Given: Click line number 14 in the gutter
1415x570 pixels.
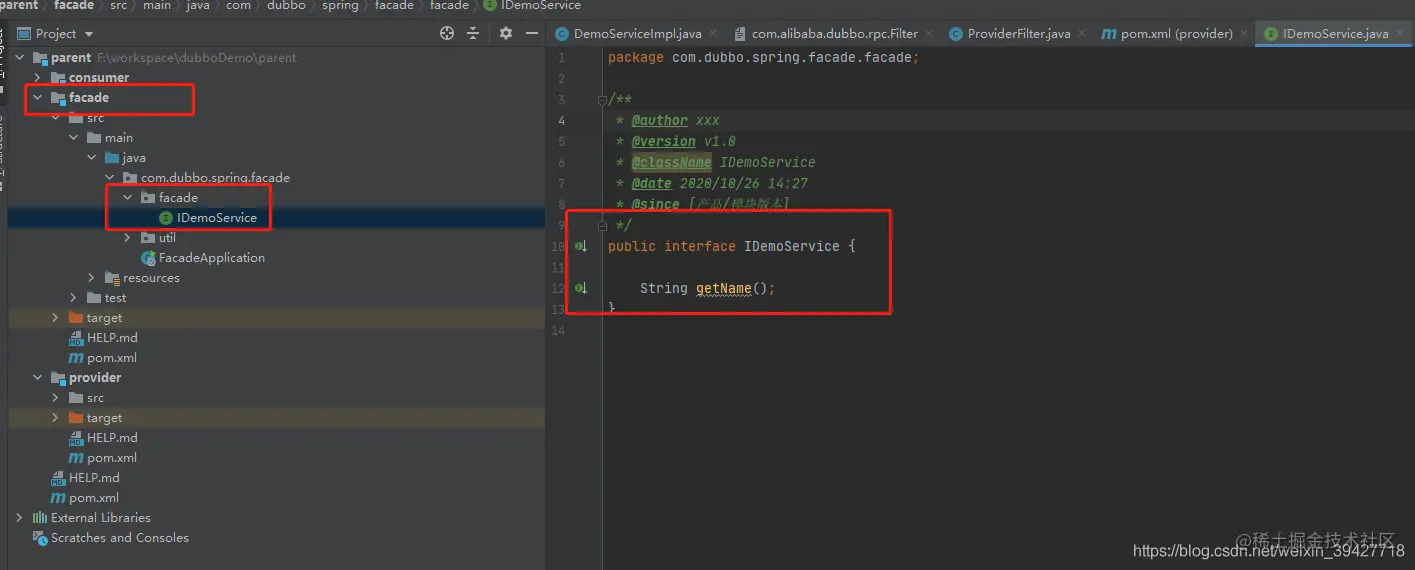Looking at the screenshot, I should pyautogui.click(x=558, y=330).
